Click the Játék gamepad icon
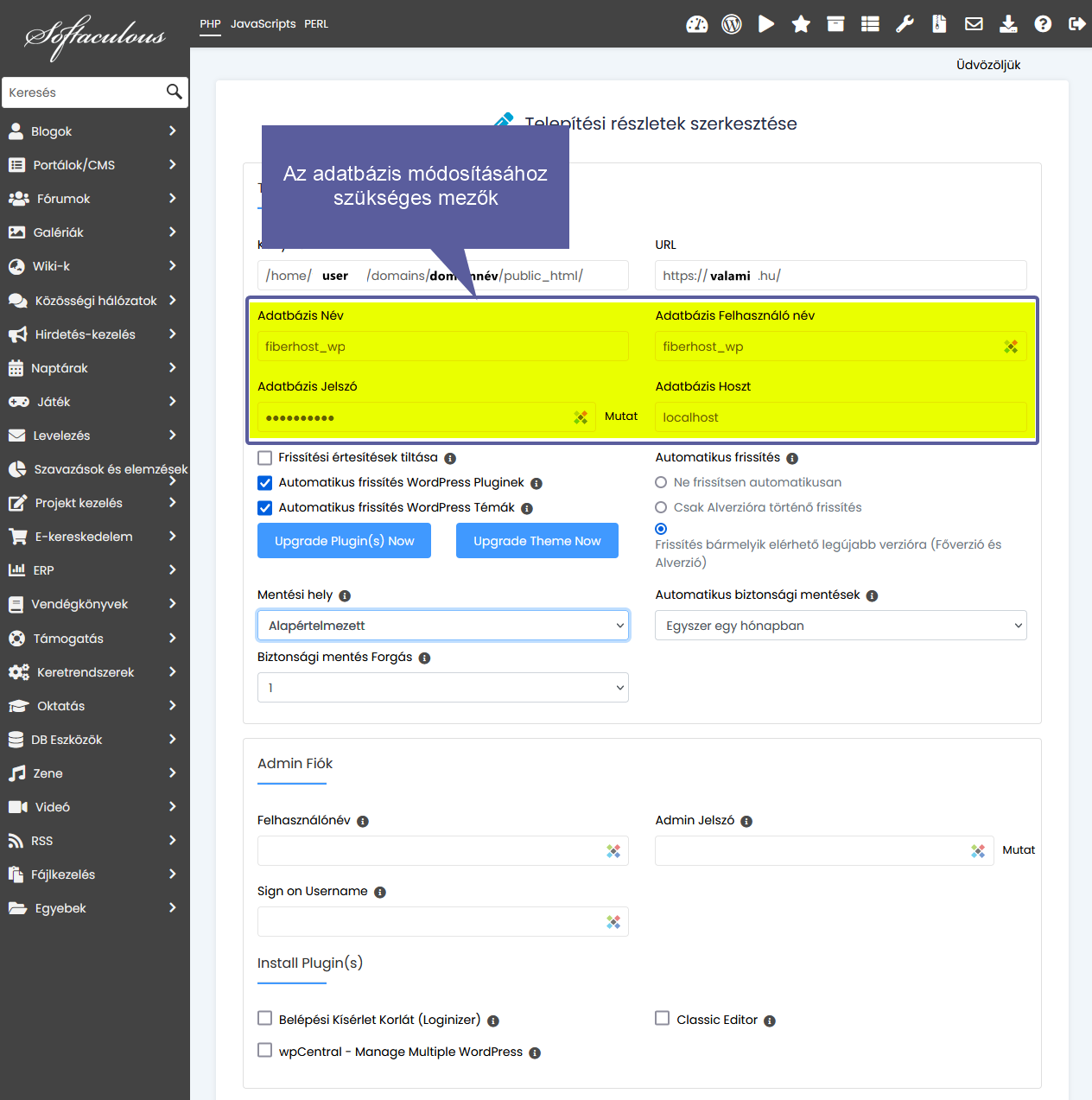This screenshot has height=1100, width=1092. pos(18,402)
